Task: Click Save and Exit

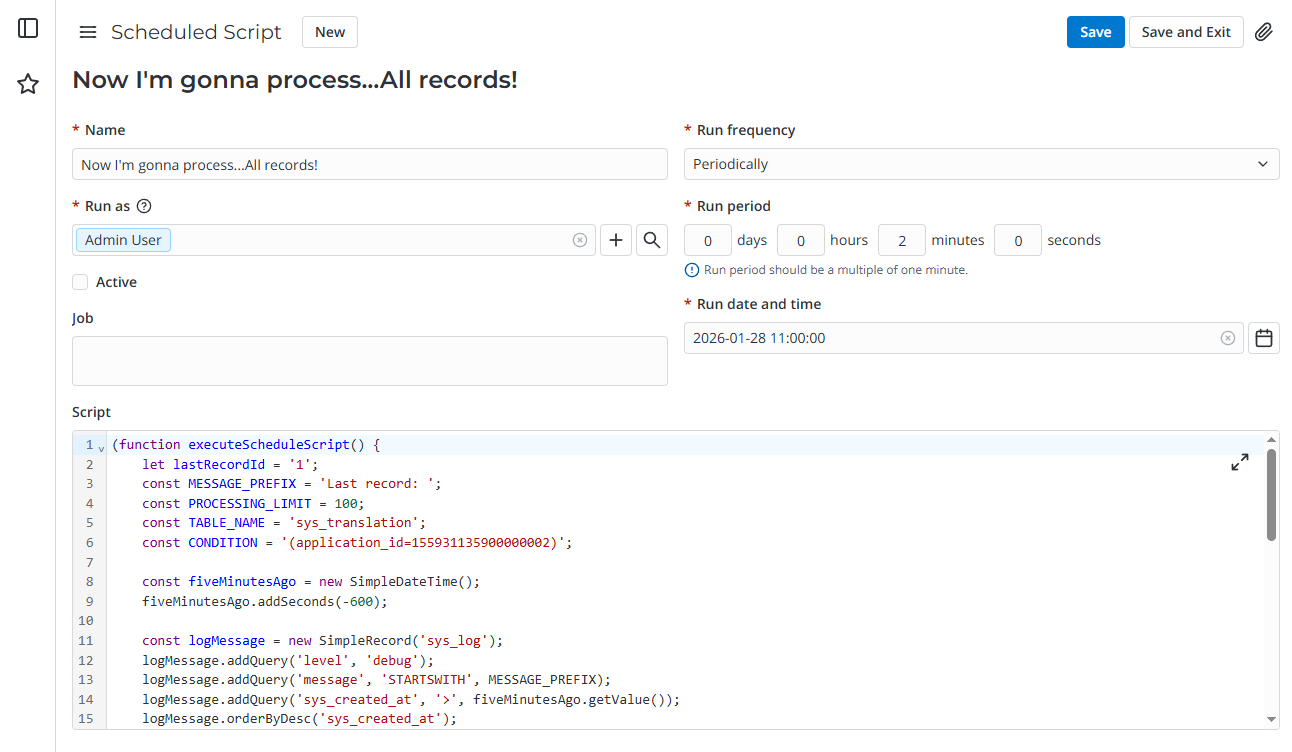Action: click(1186, 32)
